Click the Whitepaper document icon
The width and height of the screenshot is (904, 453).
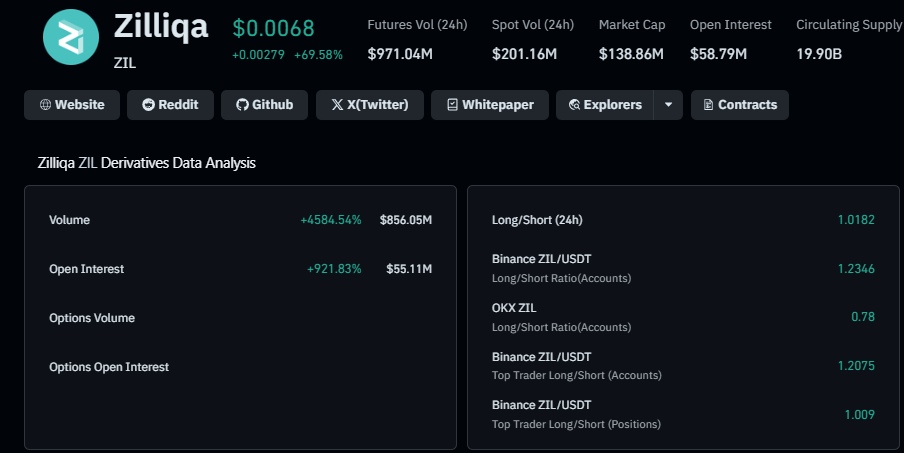click(x=452, y=105)
